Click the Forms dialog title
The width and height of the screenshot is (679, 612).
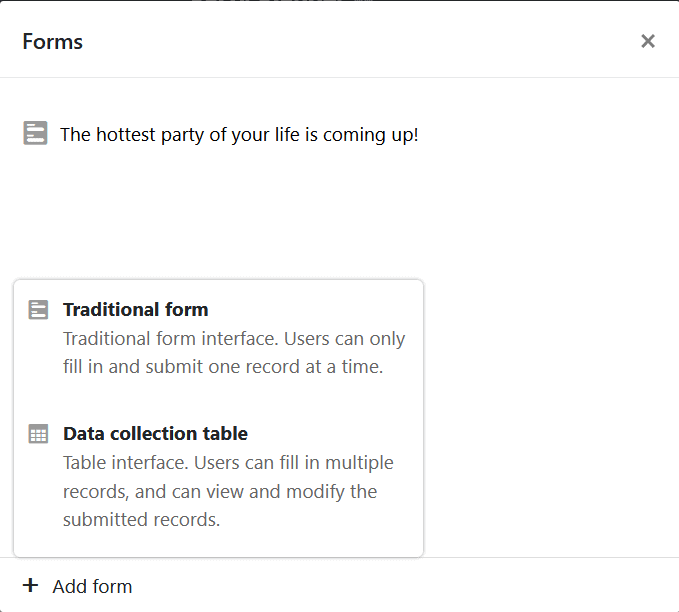pyautogui.click(x=53, y=42)
